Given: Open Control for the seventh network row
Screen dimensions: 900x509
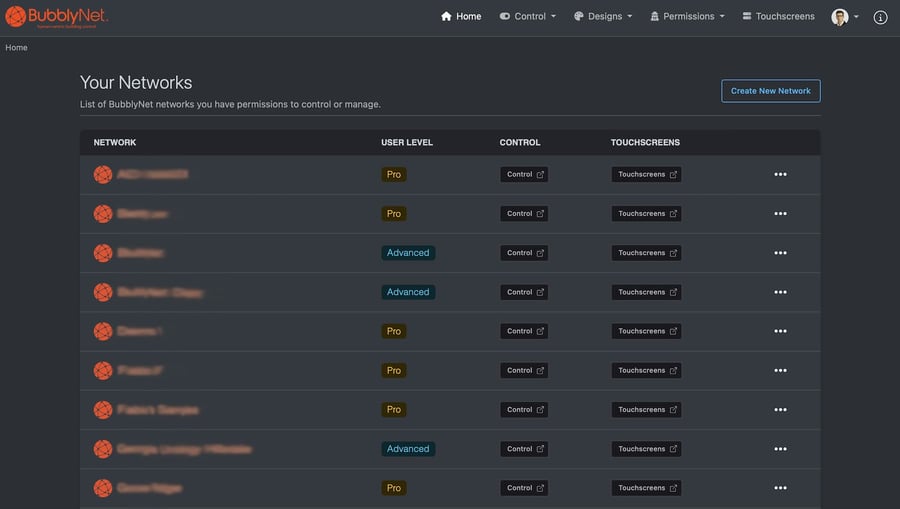Looking at the screenshot, I should tap(524, 410).
